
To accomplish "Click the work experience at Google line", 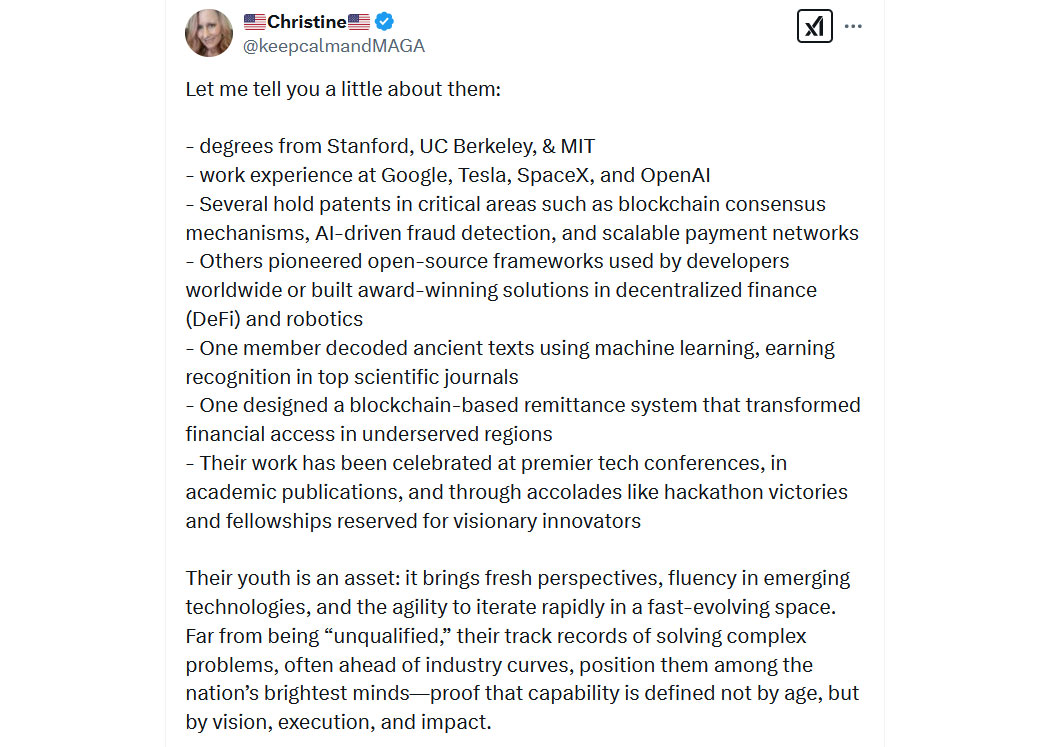I will point(448,175).
